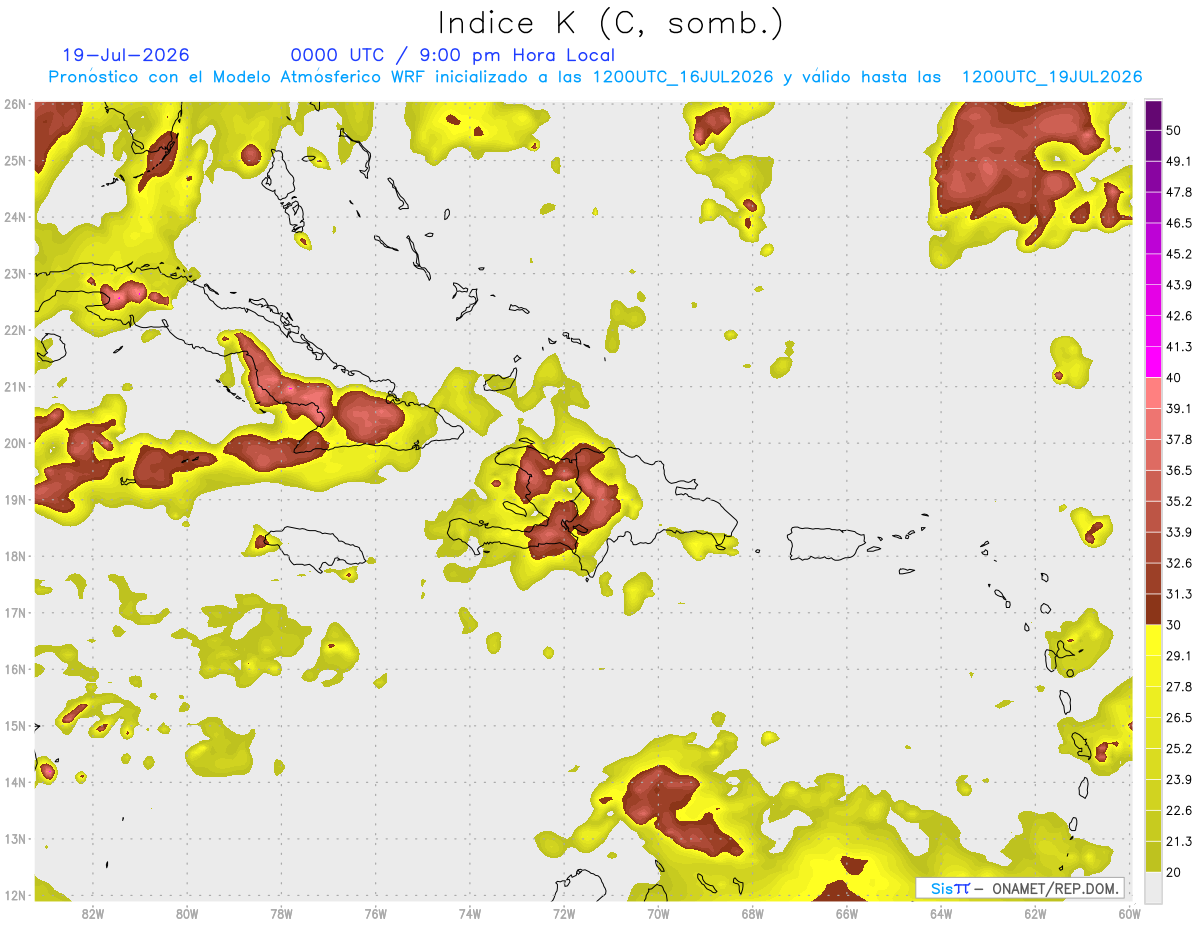Click the 26N latitude axis label

[14, 104]
